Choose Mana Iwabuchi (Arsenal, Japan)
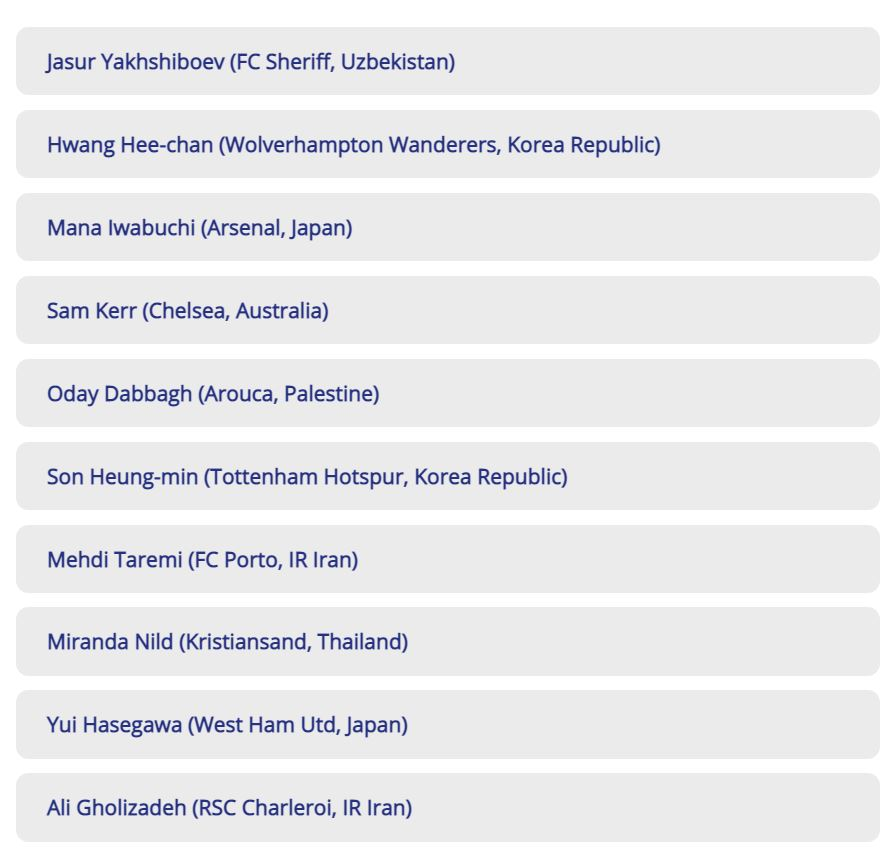 click(x=200, y=228)
